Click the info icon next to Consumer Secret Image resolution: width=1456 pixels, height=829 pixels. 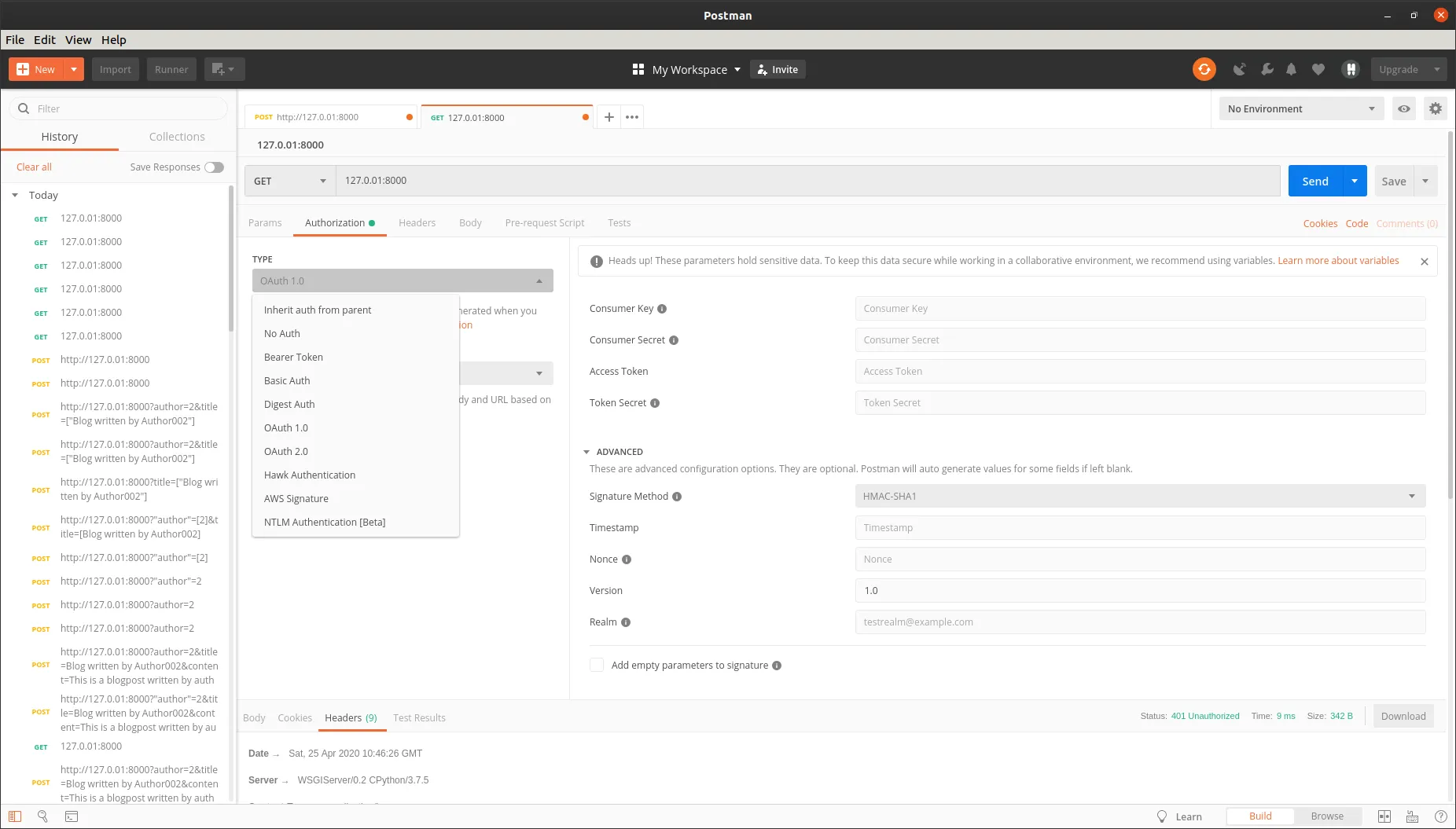click(674, 340)
